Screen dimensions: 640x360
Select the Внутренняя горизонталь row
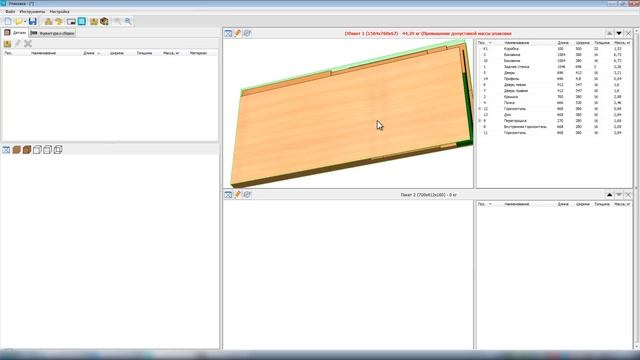pos(554,127)
